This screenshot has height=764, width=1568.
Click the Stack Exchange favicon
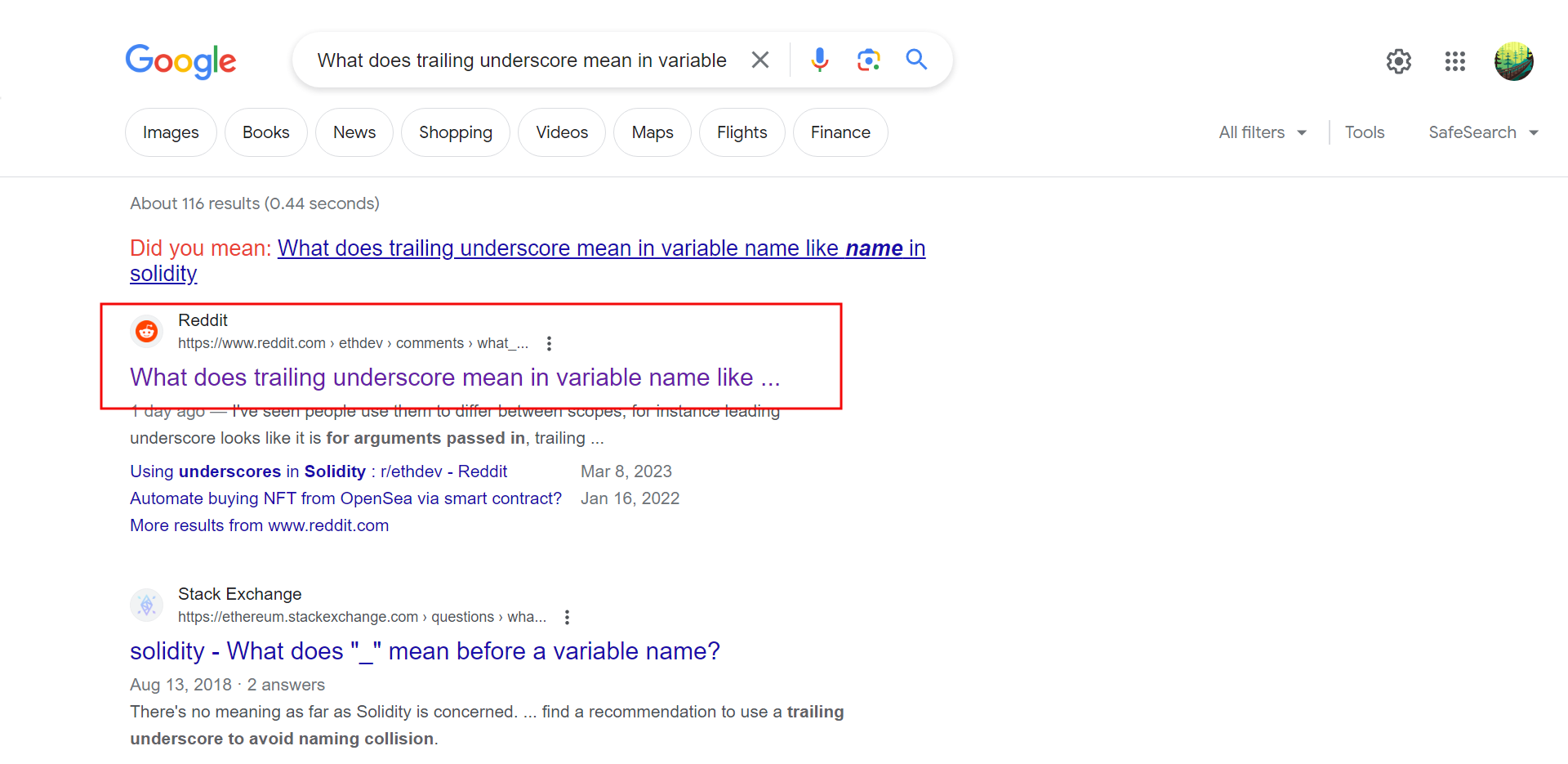pos(146,605)
